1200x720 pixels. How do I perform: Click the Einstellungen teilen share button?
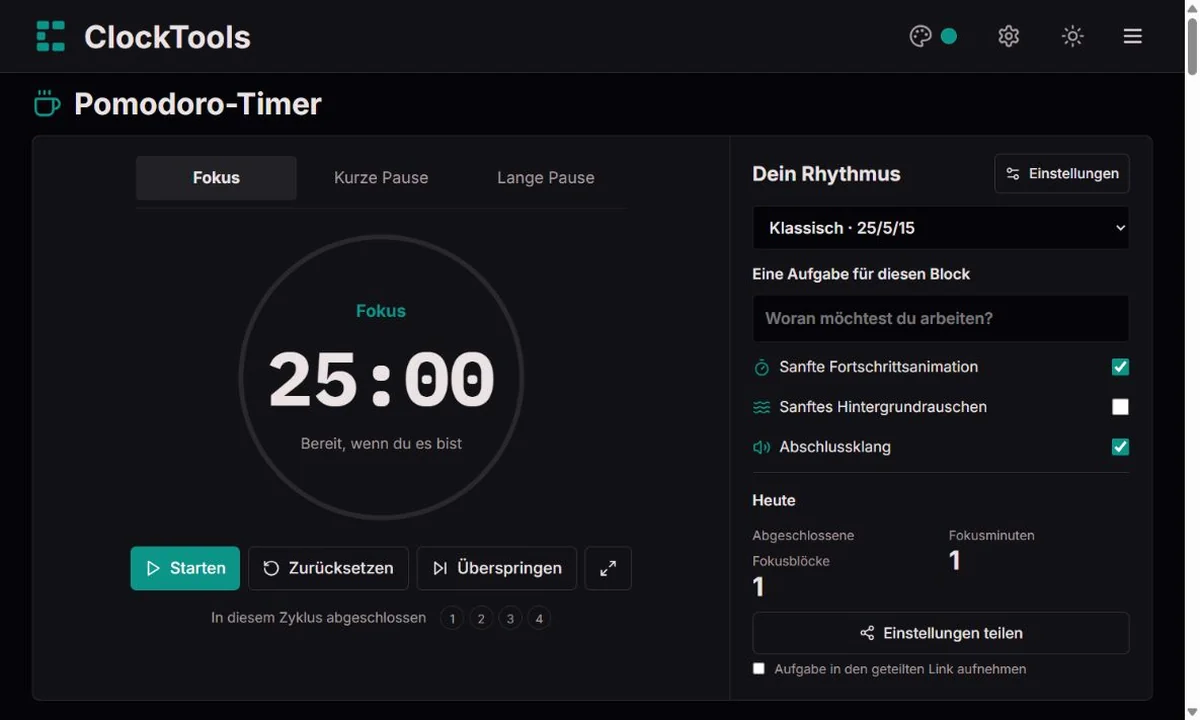(941, 633)
